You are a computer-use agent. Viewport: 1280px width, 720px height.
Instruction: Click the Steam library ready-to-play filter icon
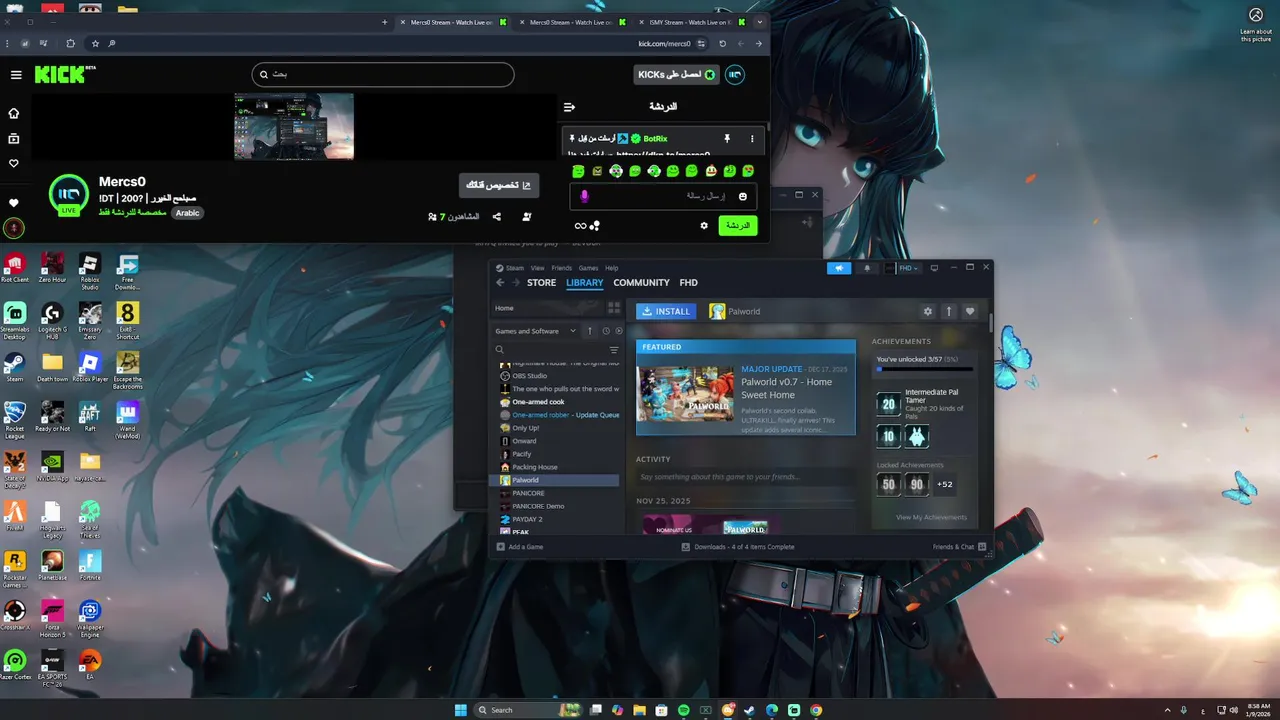point(619,331)
